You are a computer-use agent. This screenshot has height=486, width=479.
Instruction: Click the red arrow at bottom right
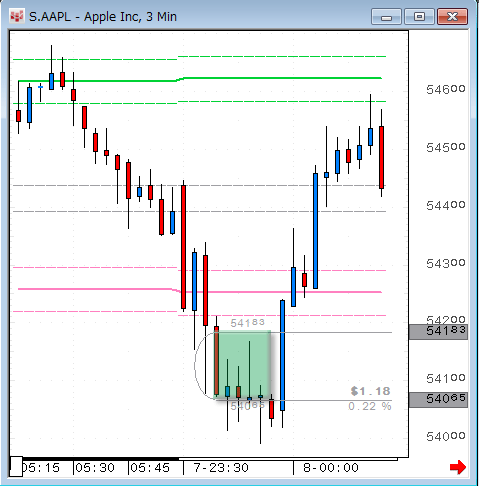pyautogui.click(x=458, y=467)
